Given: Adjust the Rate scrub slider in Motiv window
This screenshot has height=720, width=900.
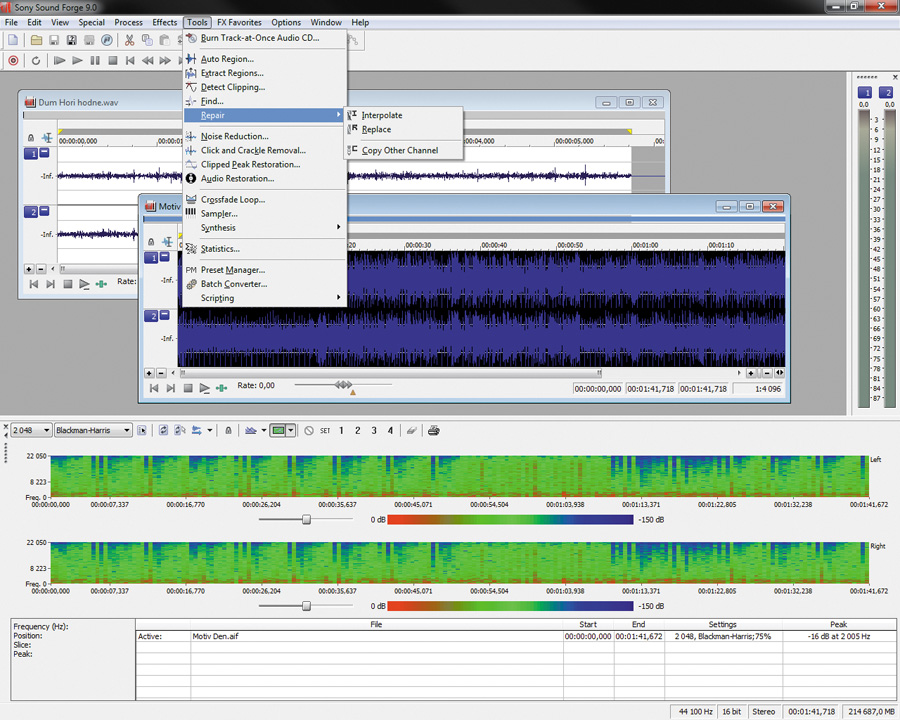Looking at the screenshot, I should coord(343,385).
